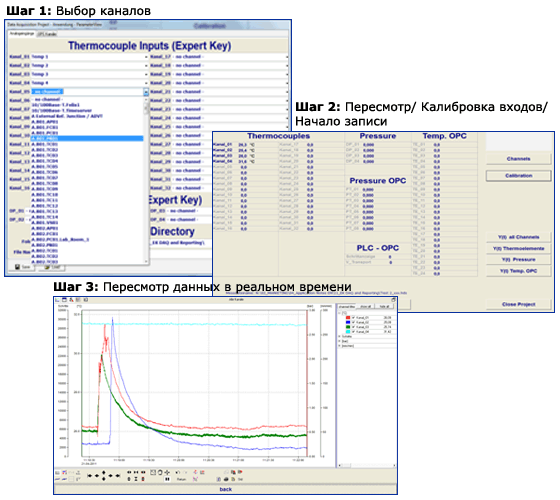Click the Save button in channel window
Viewport: 560px width, 500px height.
coord(22,267)
